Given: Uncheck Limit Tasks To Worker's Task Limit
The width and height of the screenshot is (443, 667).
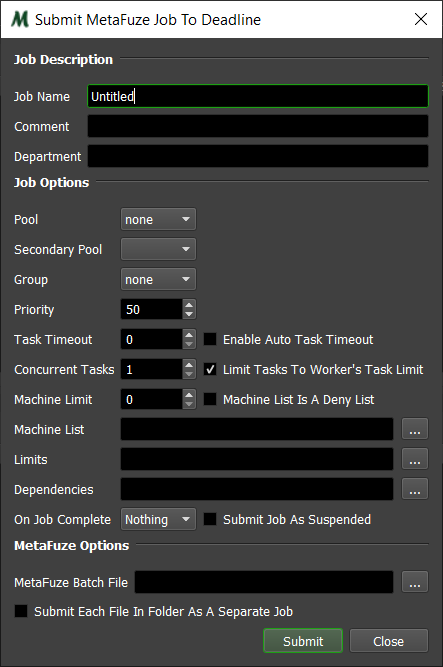Looking at the screenshot, I should [x=210, y=369].
